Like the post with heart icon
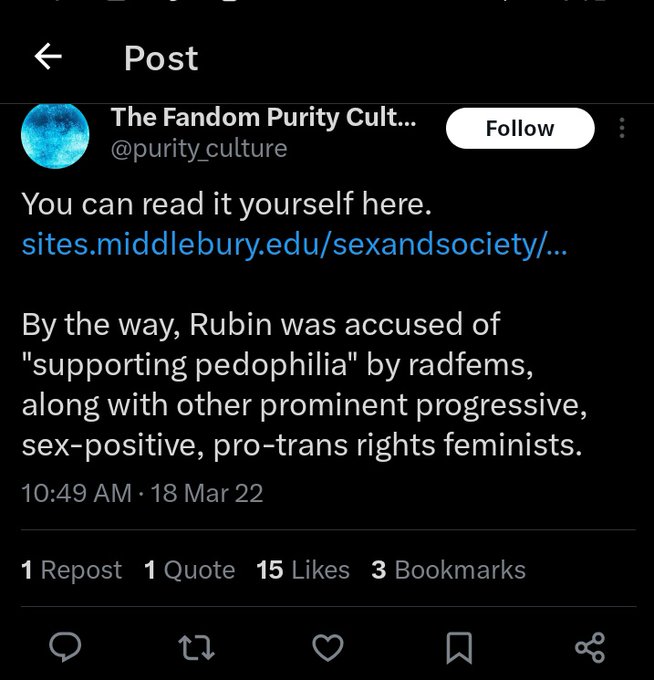The height and width of the screenshot is (680, 654). (328, 648)
